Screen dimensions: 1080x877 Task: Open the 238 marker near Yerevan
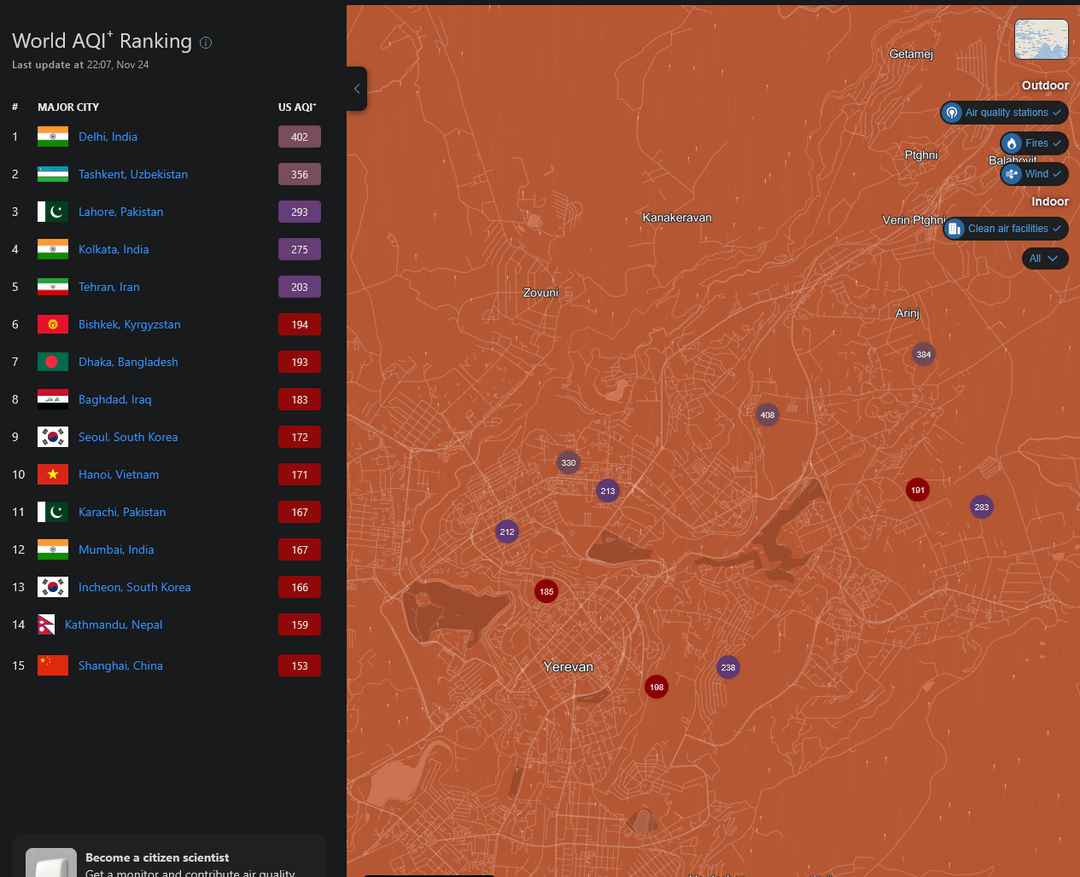(728, 668)
